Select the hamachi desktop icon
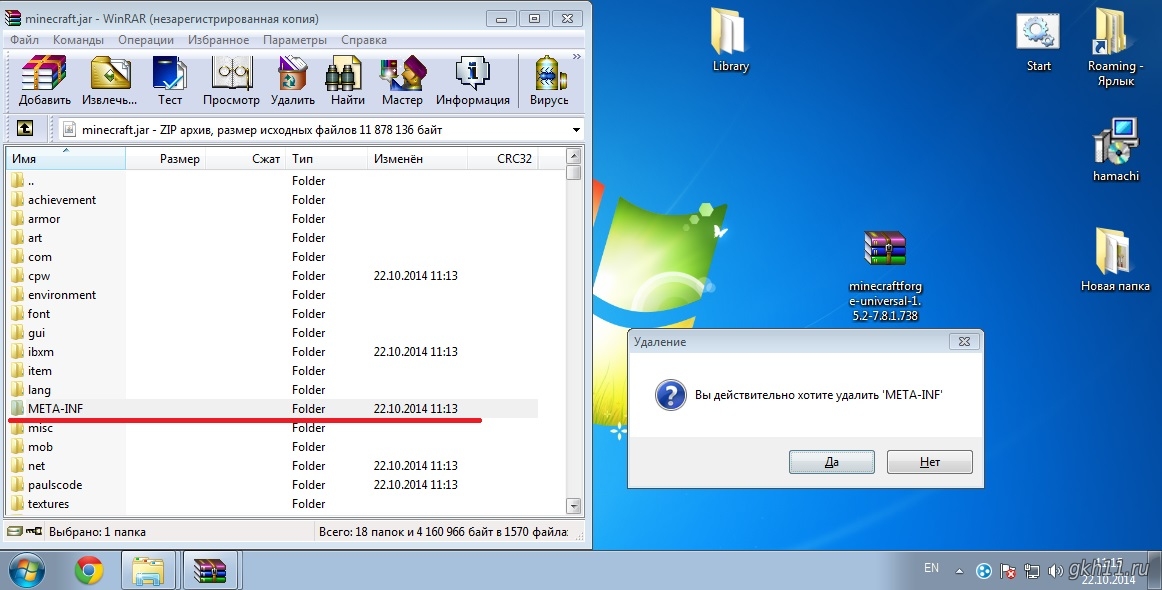 pyautogui.click(x=1115, y=149)
